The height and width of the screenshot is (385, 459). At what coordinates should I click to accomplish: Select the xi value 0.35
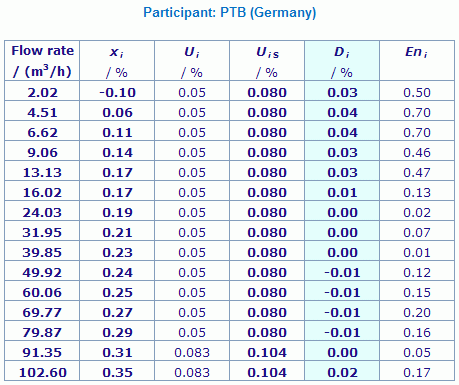(117, 371)
